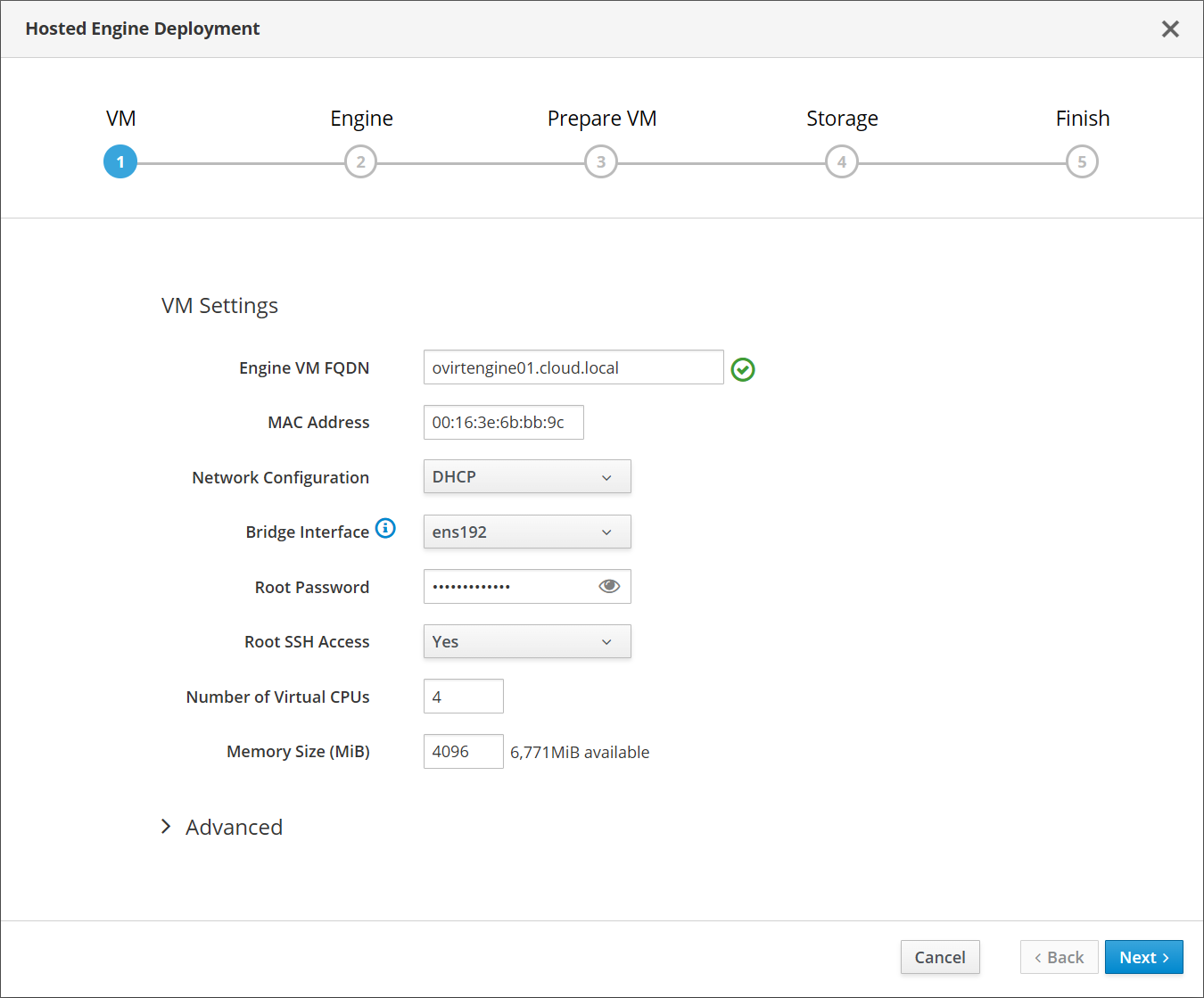Open the Network Configuration DHCP dropdown

pyautogui.click(x=526, y=476)
